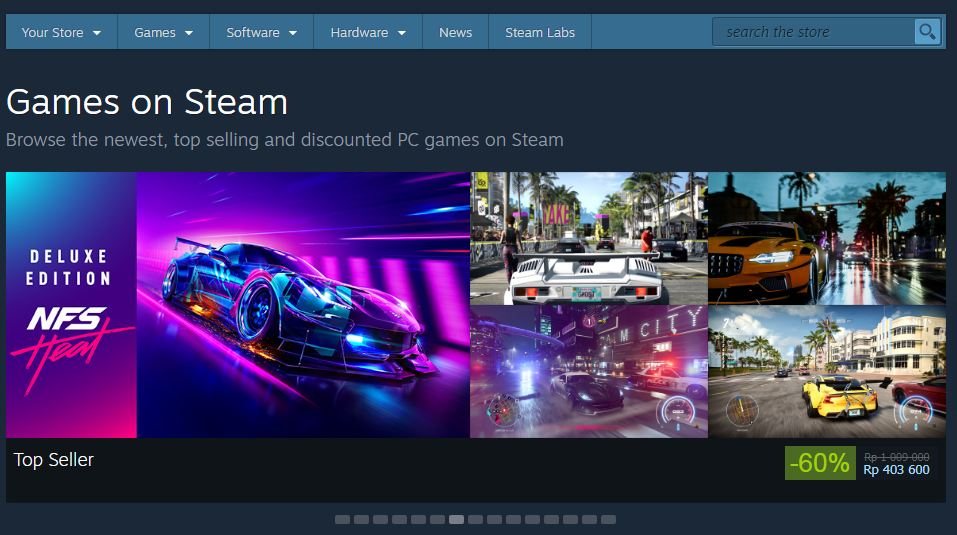Viewport: 957px width, 535px height.
Task: Click the DELUXE EDITION text on banner
Action: pos(68,267)
